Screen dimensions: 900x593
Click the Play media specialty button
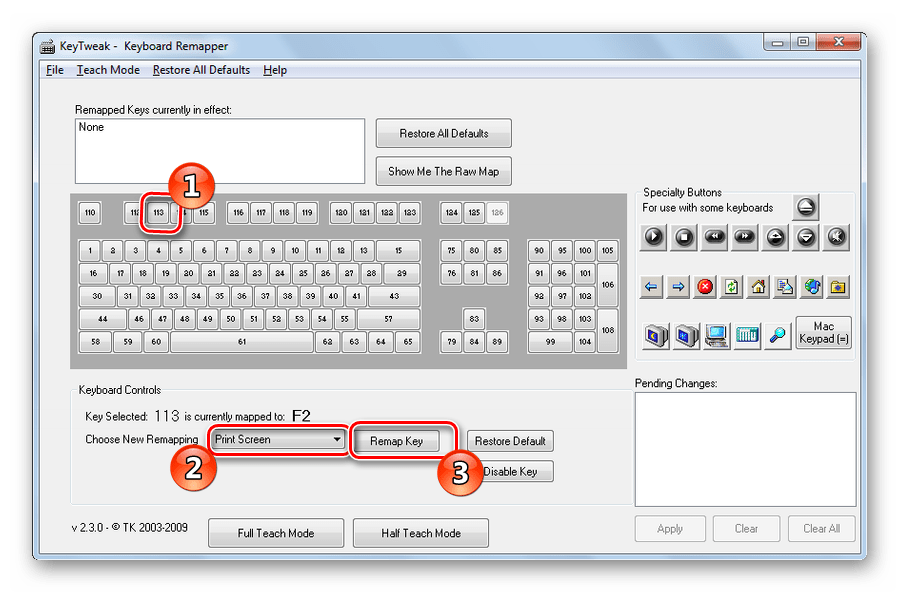(654, 237)
